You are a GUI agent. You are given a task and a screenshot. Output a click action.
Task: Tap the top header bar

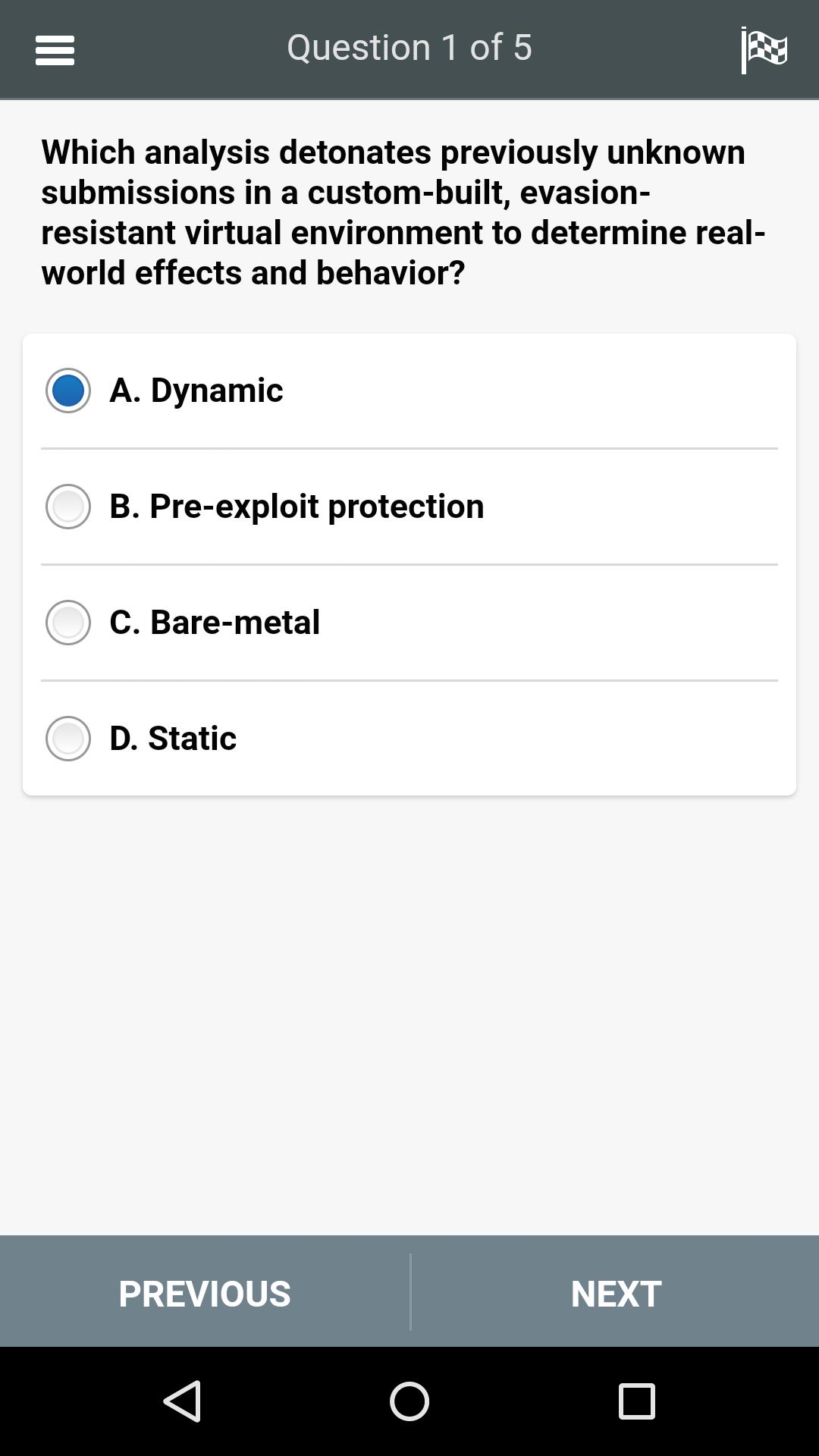tap(409, 49)
